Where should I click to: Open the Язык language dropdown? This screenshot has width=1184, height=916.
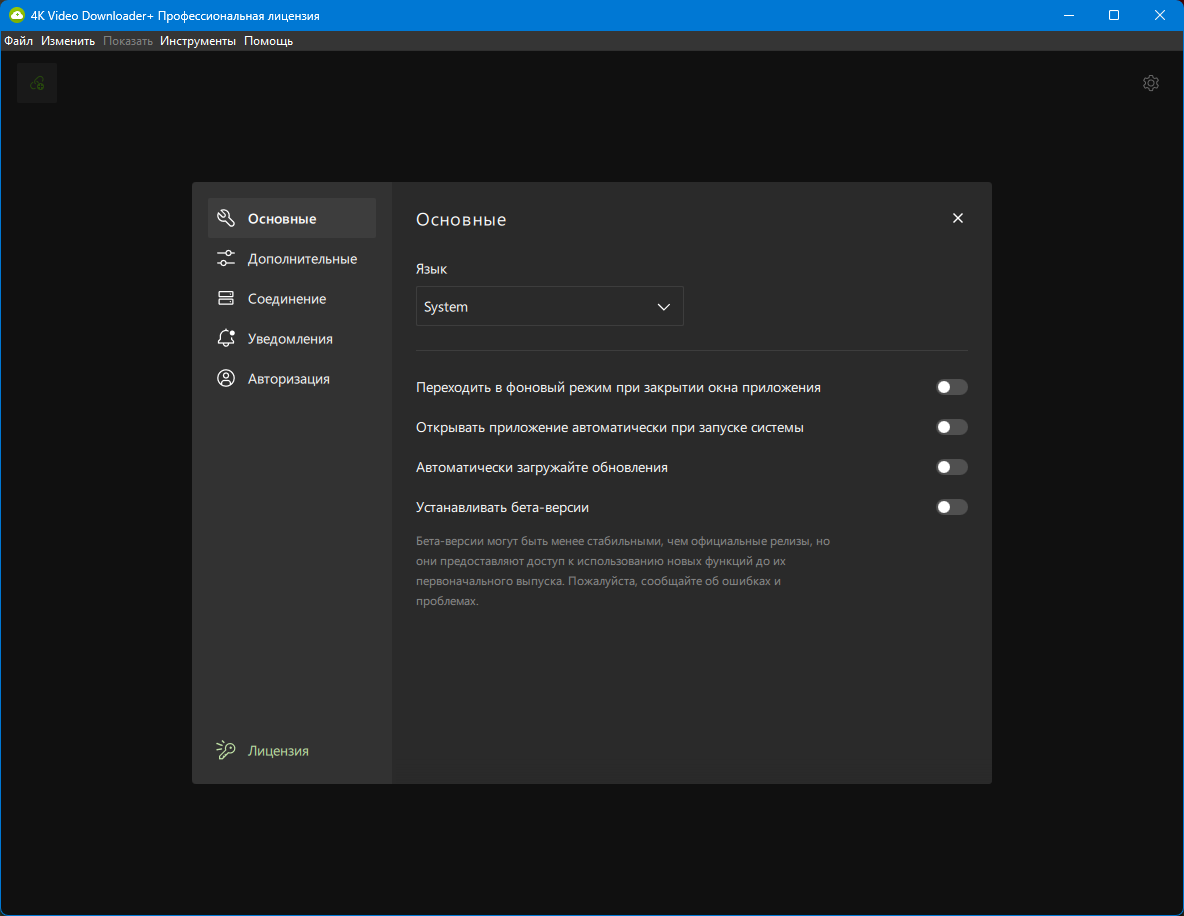(x=550, y=306)
